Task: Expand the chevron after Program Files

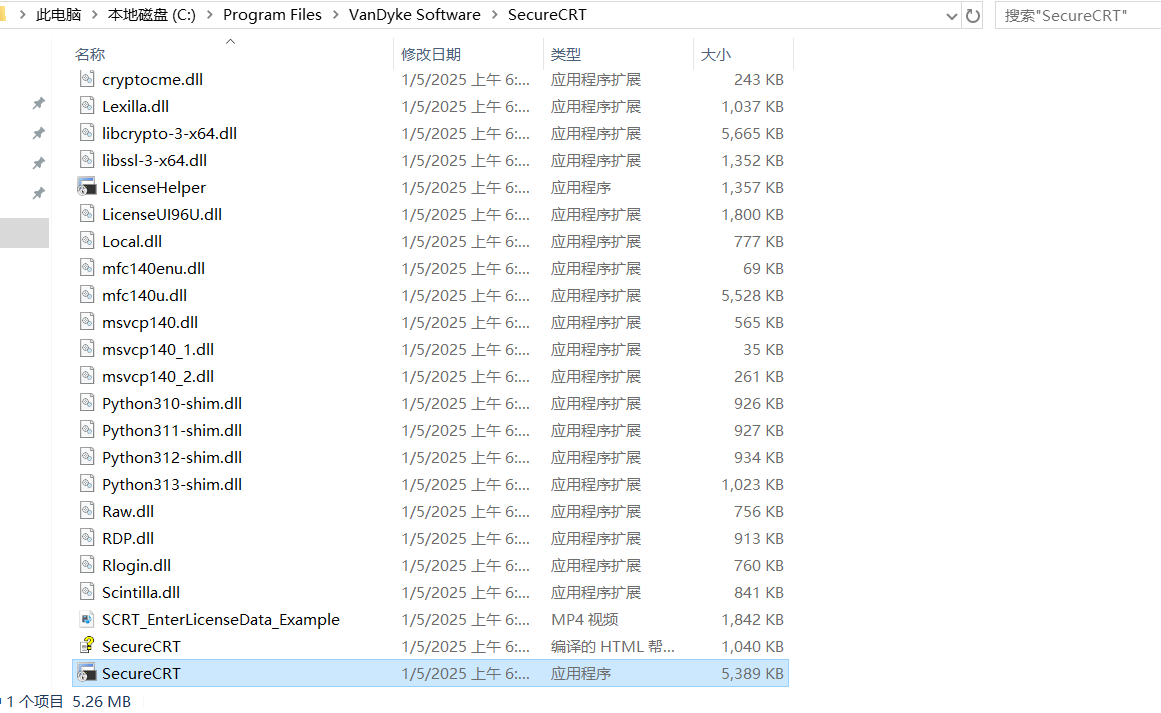Action: 335,15
